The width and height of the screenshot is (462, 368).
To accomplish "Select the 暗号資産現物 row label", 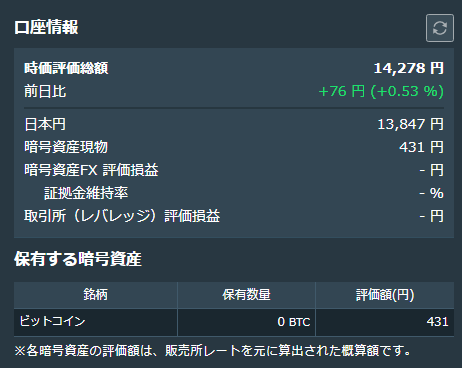I will 66,147.
